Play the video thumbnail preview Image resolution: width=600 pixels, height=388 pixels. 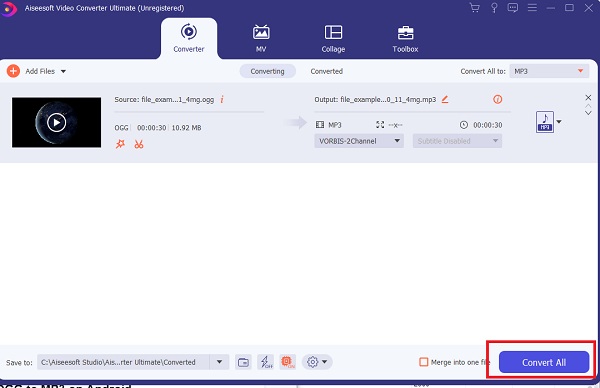[57, 122]
